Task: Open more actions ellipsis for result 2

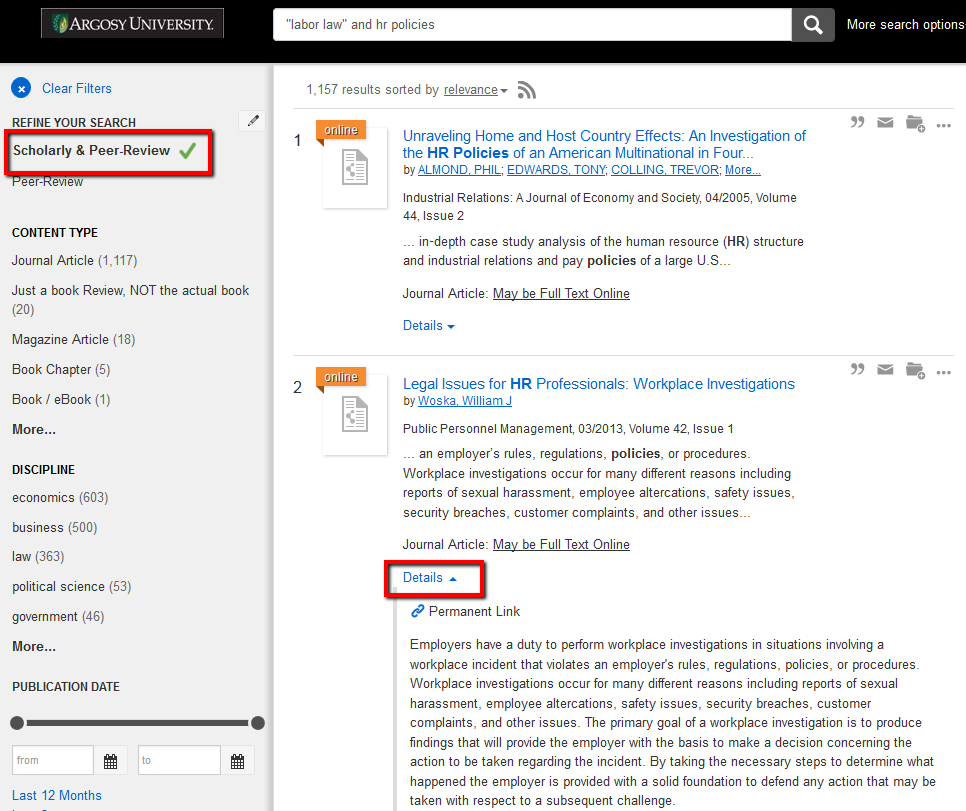Action: click(x=943, y=373)
